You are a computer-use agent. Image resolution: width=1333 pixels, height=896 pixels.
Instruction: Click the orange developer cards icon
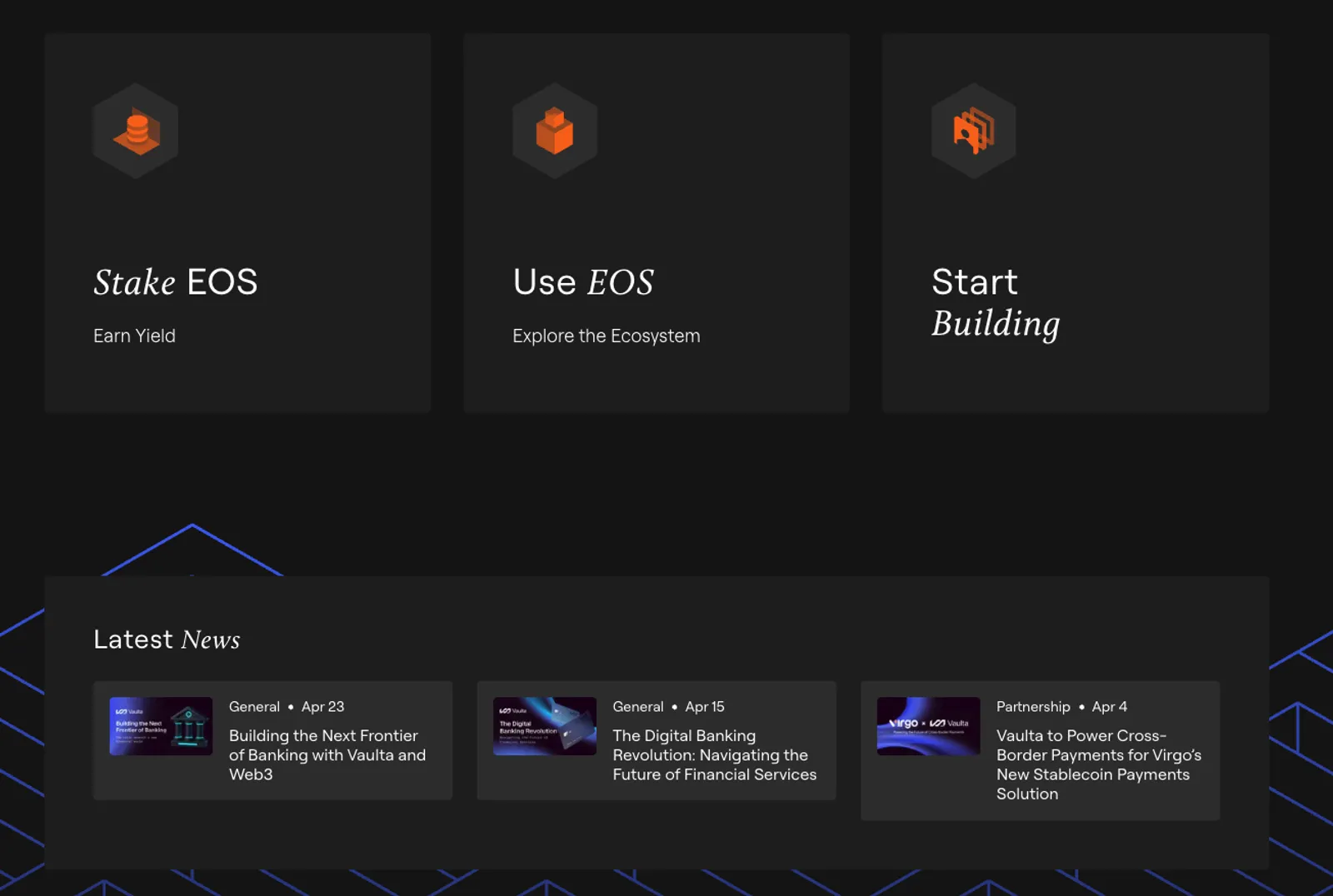click(x=974, y=131)
